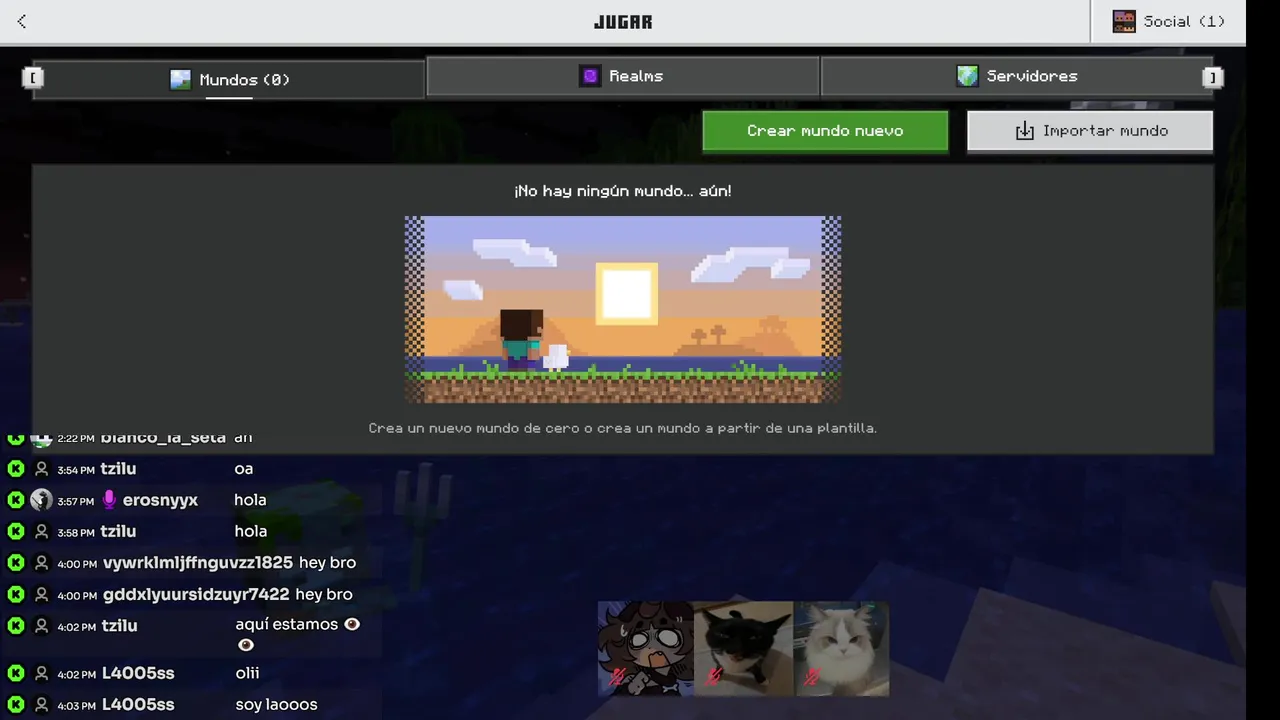This screenshot has width=1280, height=720.
Task: Click '¡No hay ningún mundo... aún!' heading
Action: coord(622,190)
